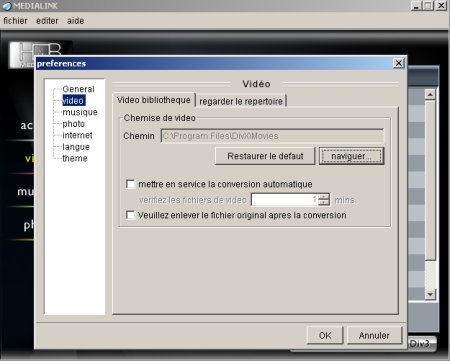Open the aide menu
The image size is (450, 361).
point(75,21)
